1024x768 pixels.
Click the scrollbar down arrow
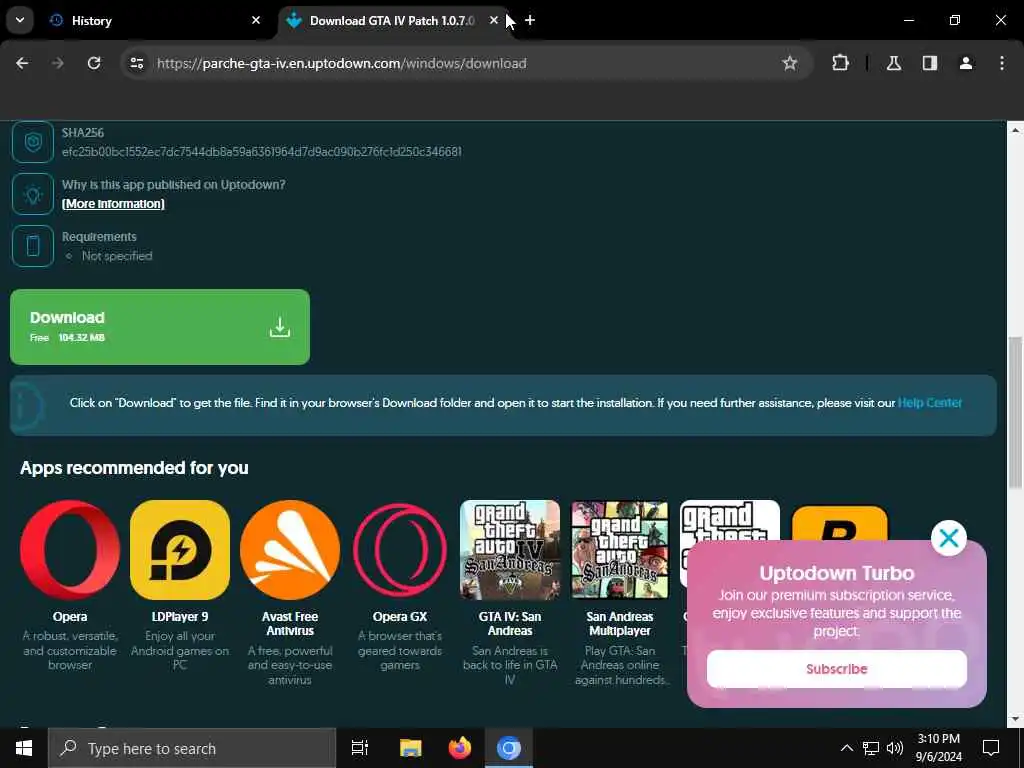pyautogui.click(x=1015, y=719)
